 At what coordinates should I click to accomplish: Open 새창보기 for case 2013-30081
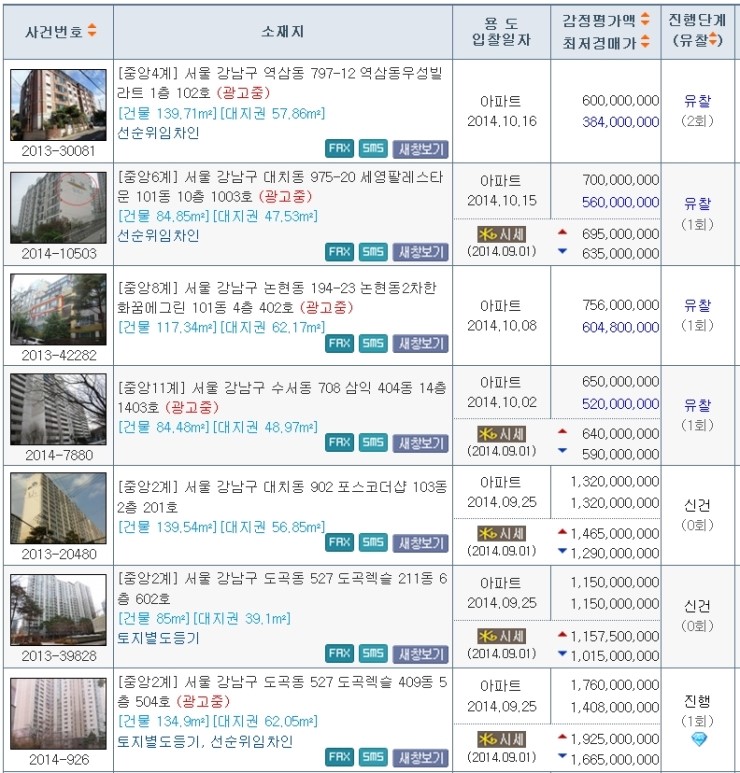[x=421, y=149]
